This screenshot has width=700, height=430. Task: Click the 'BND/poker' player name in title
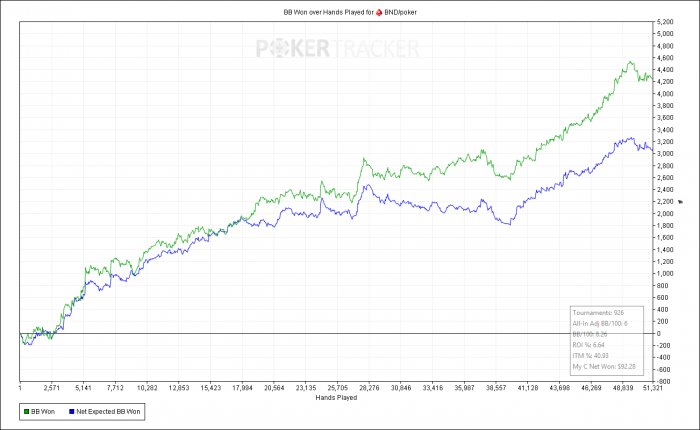400,13
